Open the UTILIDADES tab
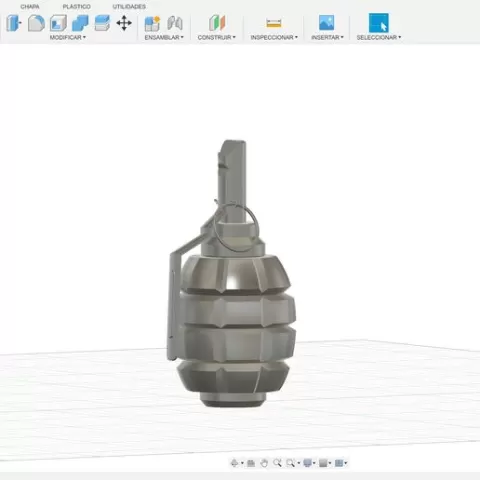The width and height of the screenshot is (480, 480). tap(129, 7)
